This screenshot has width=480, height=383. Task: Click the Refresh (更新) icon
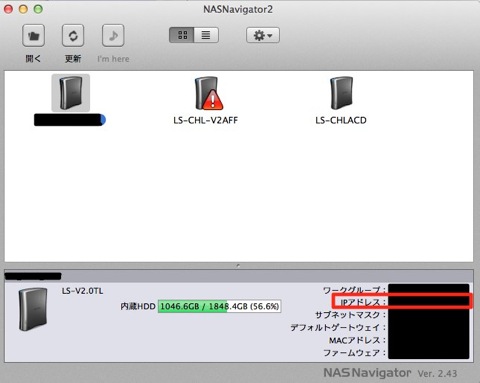pyautogui.click(x=73, y=35)
